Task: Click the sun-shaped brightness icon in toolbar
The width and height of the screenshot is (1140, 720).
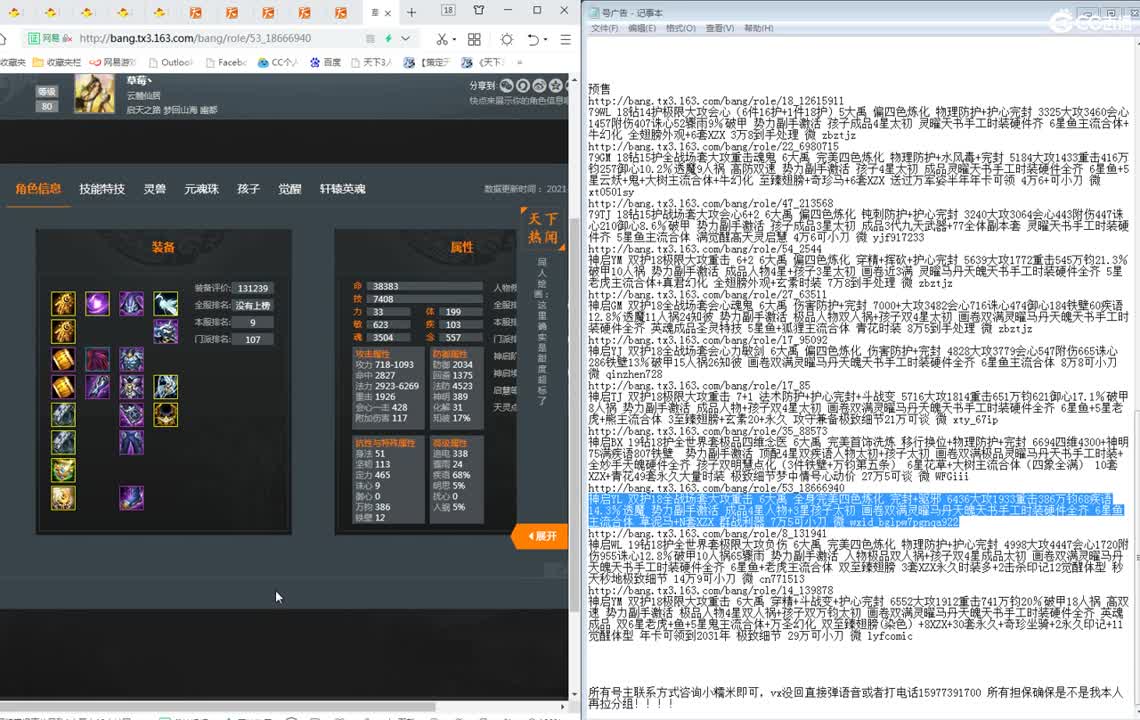Action: click(x=507, y=39)
